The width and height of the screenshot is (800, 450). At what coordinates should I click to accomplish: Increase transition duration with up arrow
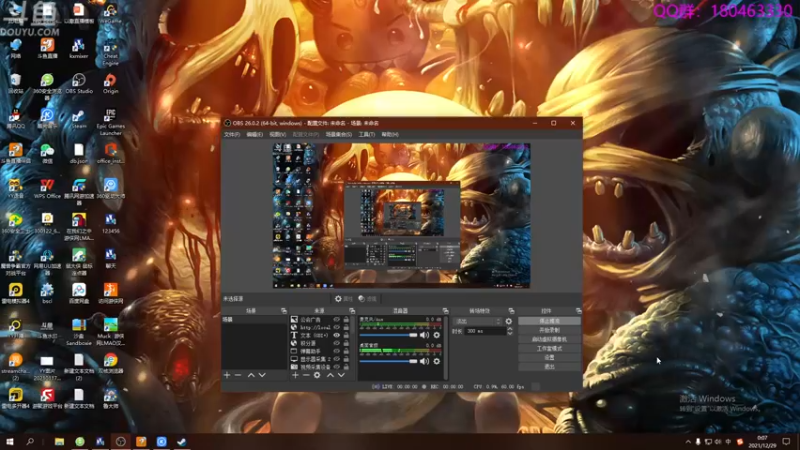[510, 329]
